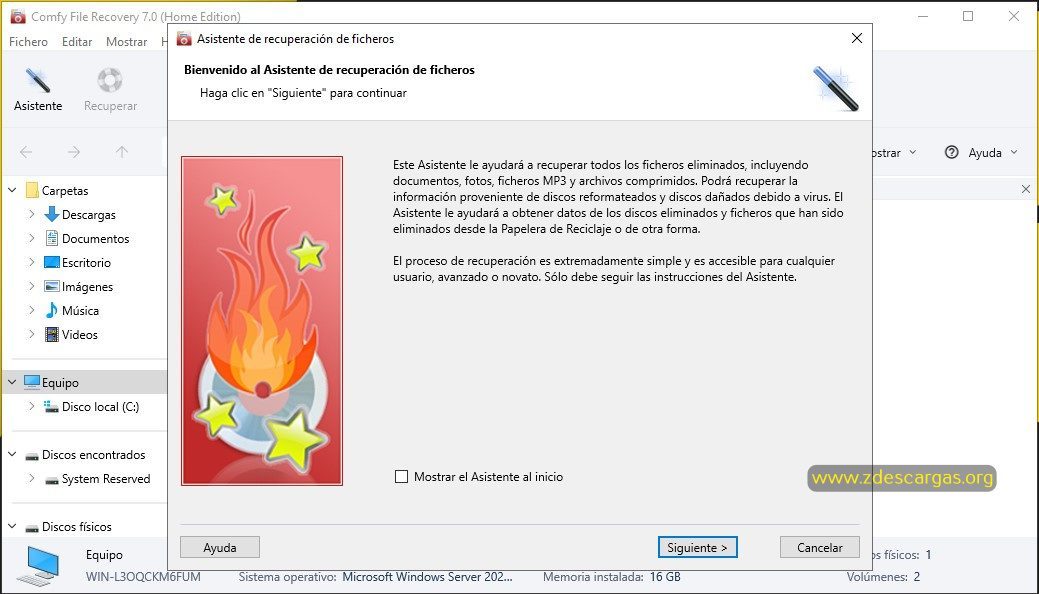
Task: Collapse the Carpetas tree node
Action: pyautogui.click(x=12, y=190)
